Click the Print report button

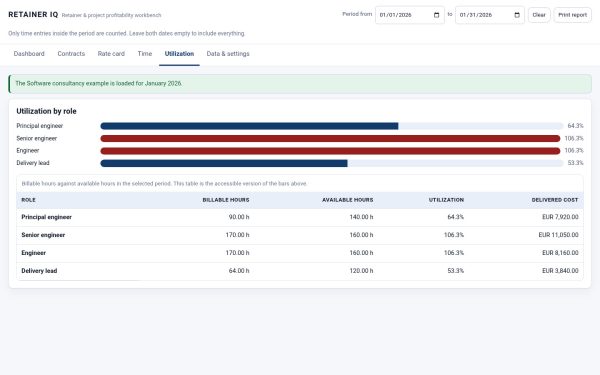coord(572,15)
